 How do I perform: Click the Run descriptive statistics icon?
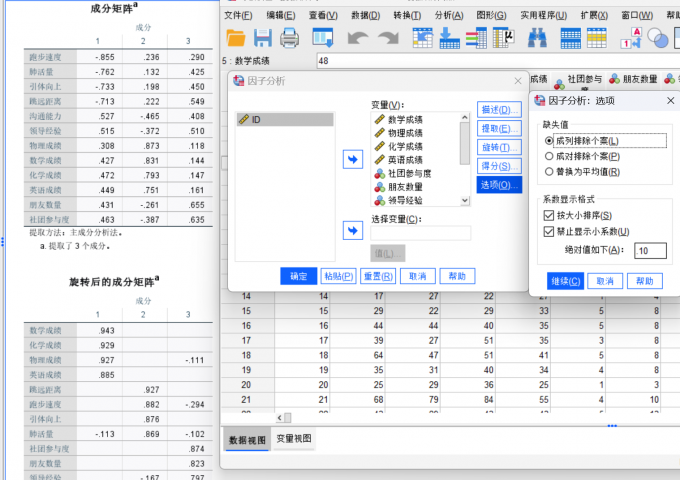[x=503, y=38]
